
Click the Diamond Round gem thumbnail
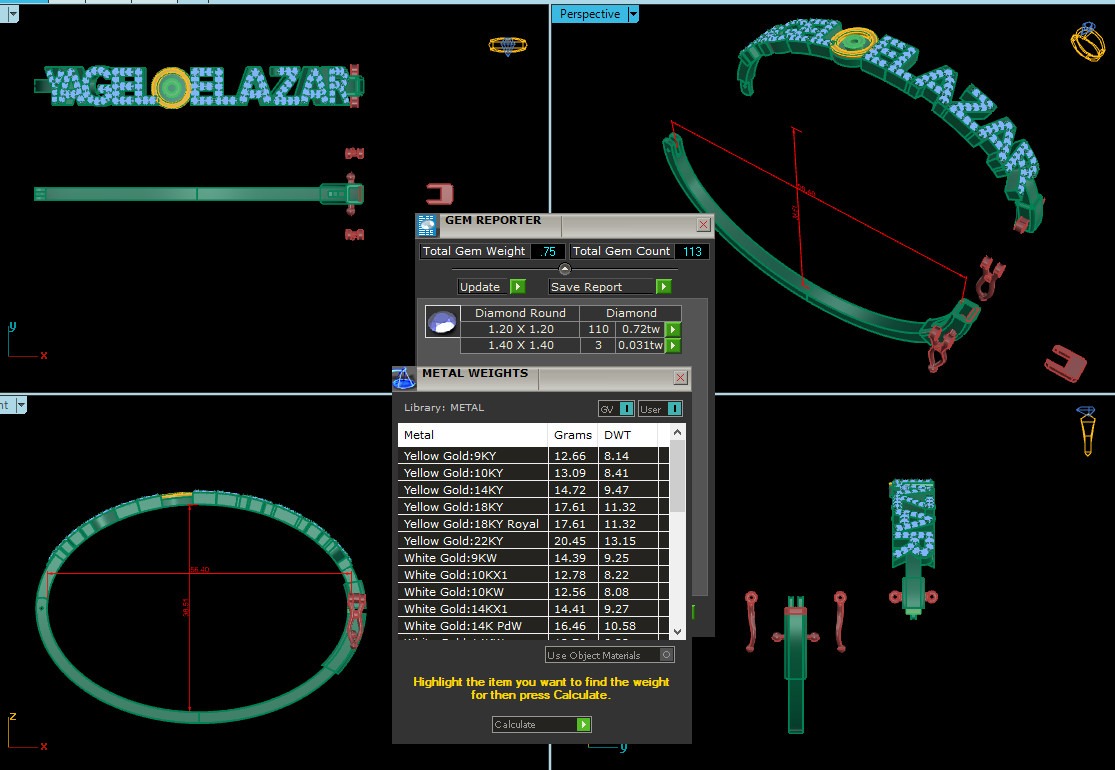442,322
